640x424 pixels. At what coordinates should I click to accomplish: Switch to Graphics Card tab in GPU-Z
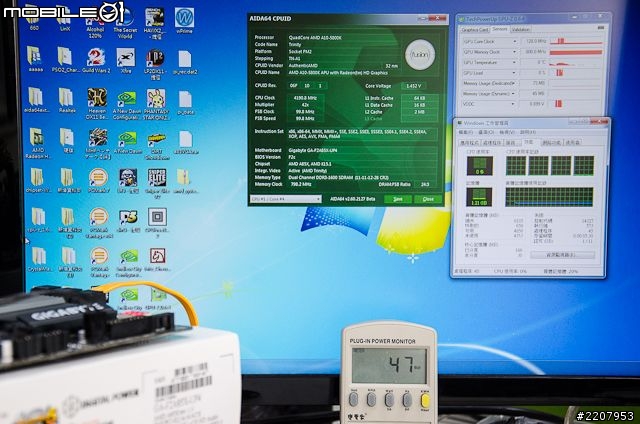[x=475, y=29]
